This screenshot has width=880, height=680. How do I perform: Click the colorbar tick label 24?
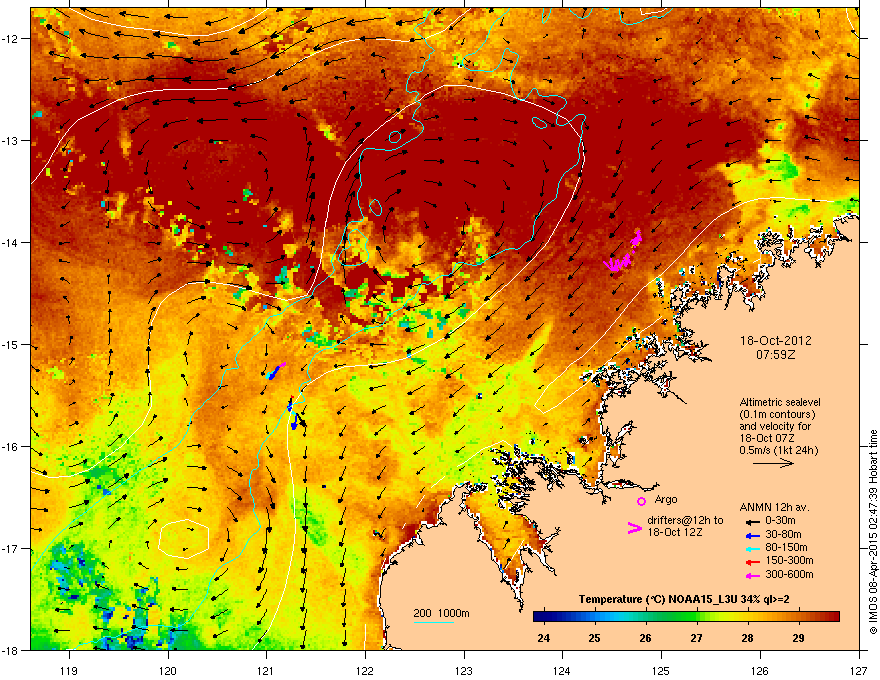coord(544,638)
